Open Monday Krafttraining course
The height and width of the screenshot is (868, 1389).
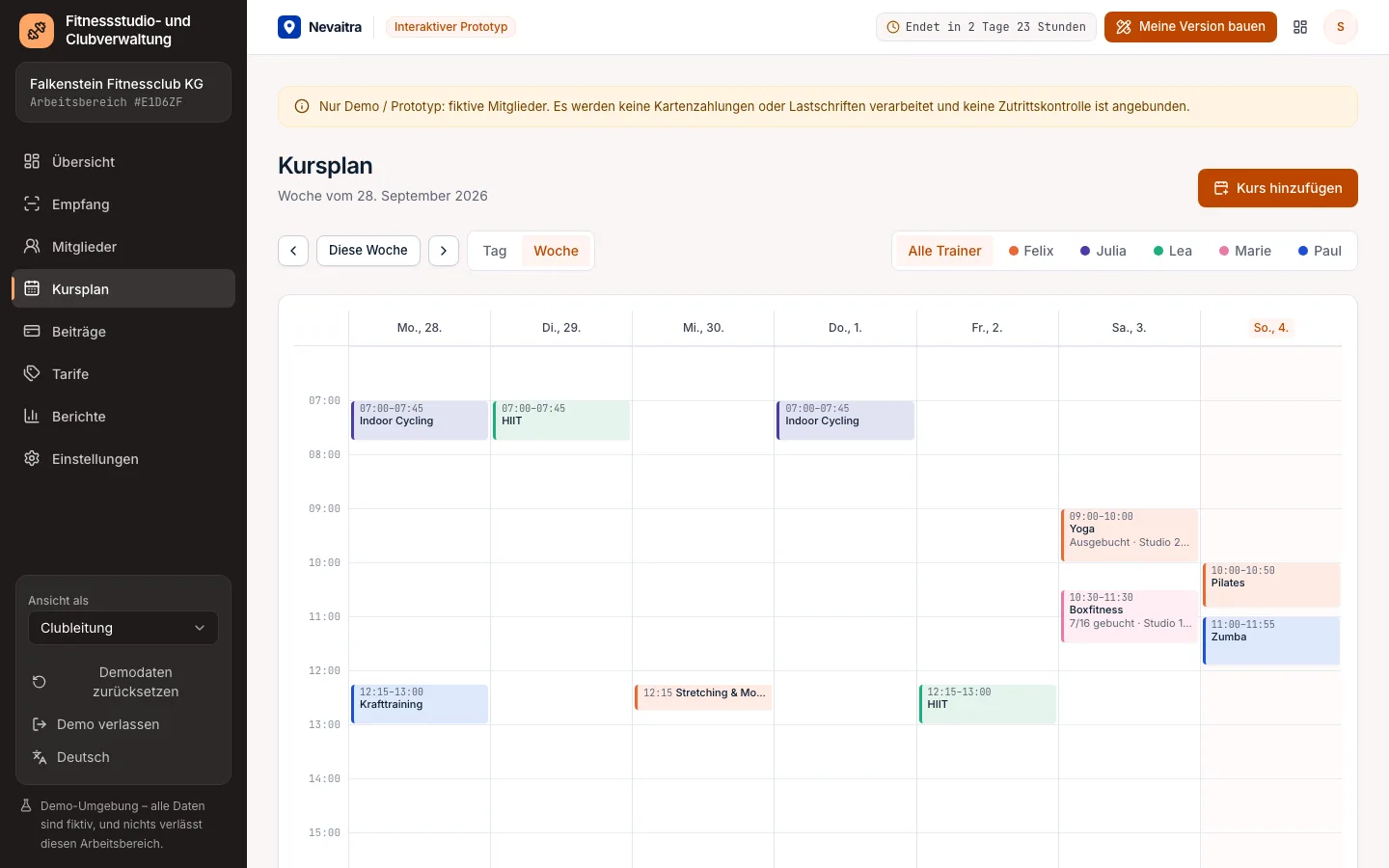click(x=420, y=704)
